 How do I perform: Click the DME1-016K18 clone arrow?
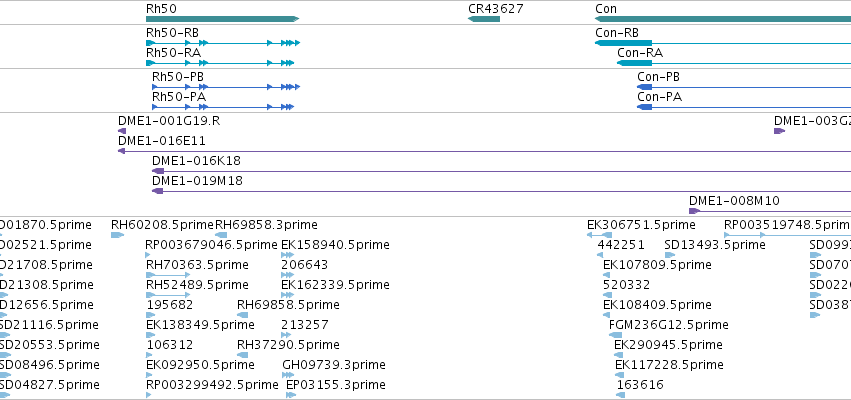(x=157, y=171)
